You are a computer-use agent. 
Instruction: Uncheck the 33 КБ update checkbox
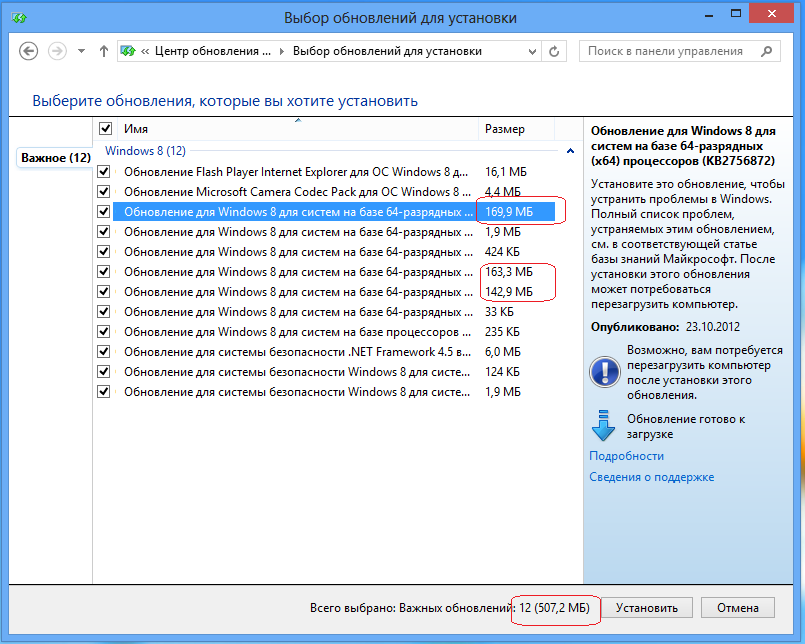tap(104, 312)
